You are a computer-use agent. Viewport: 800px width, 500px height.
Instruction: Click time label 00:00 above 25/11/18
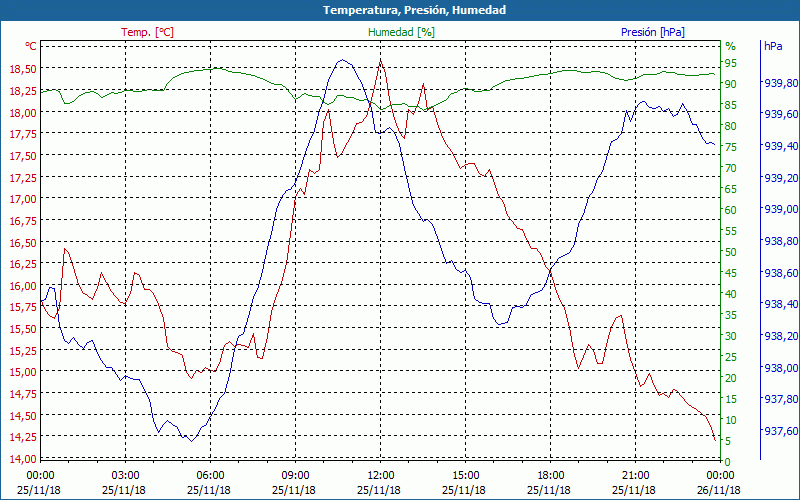(x=40, y=476)
